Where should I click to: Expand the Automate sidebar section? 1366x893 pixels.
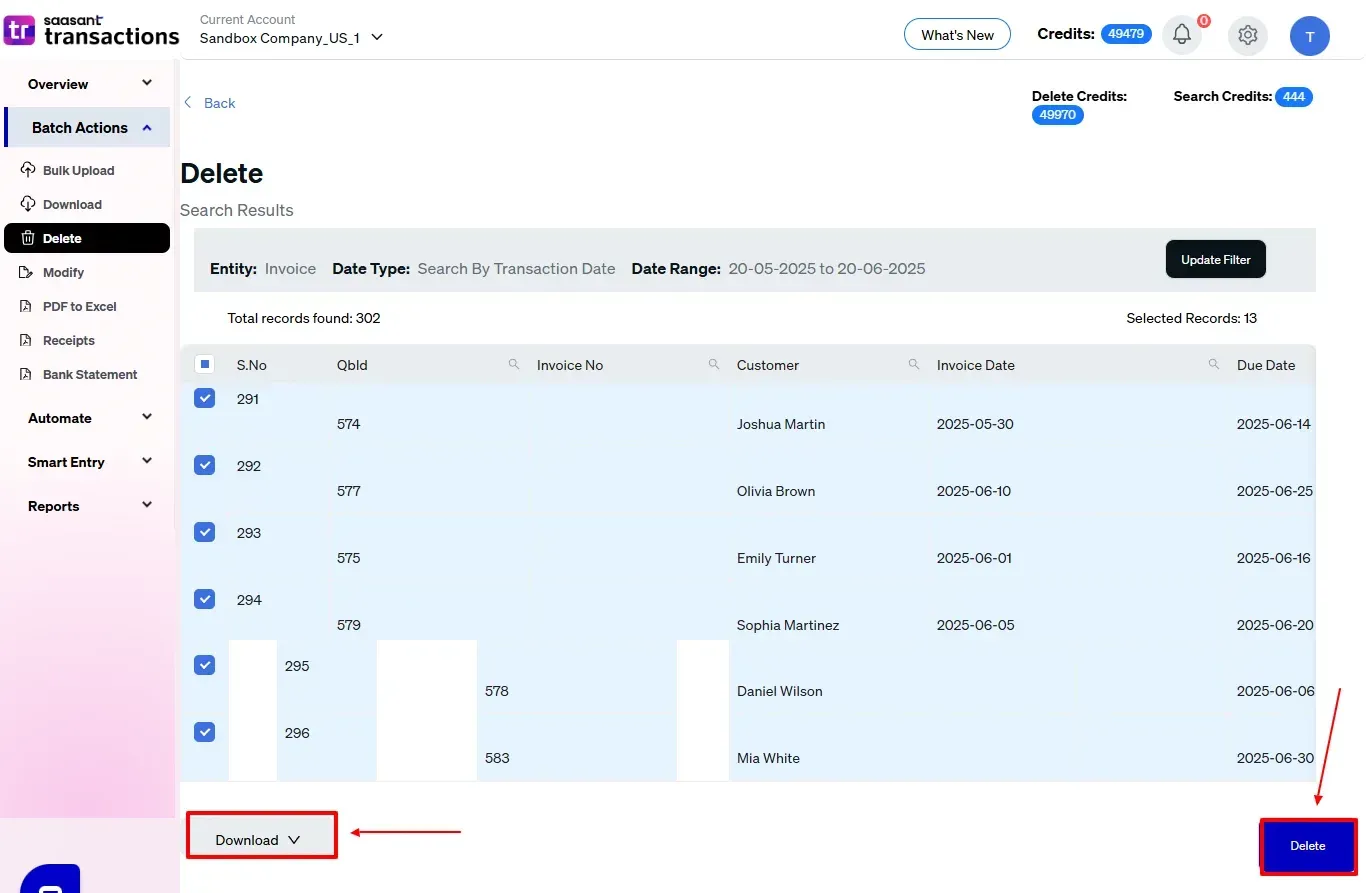[x=88, y=418]
